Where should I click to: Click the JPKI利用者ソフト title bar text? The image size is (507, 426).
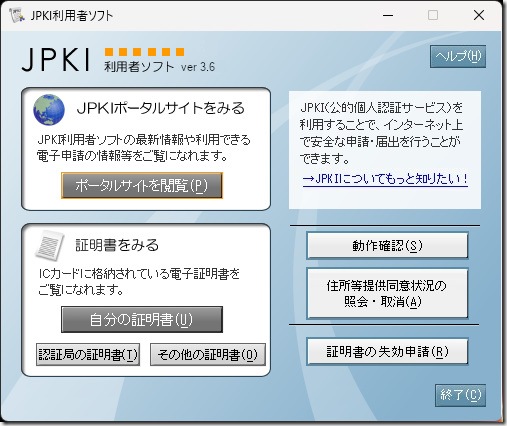click(x=72, y=16)
